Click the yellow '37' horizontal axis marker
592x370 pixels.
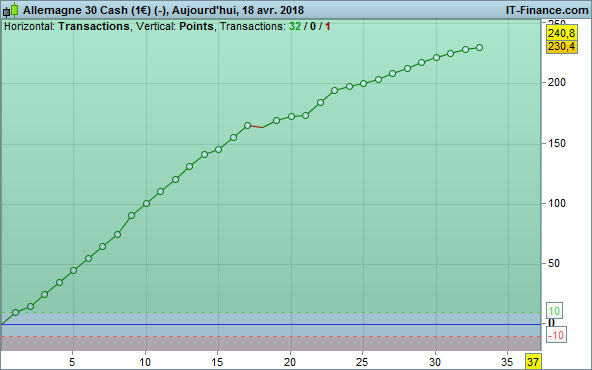click(x=533, y=362)
